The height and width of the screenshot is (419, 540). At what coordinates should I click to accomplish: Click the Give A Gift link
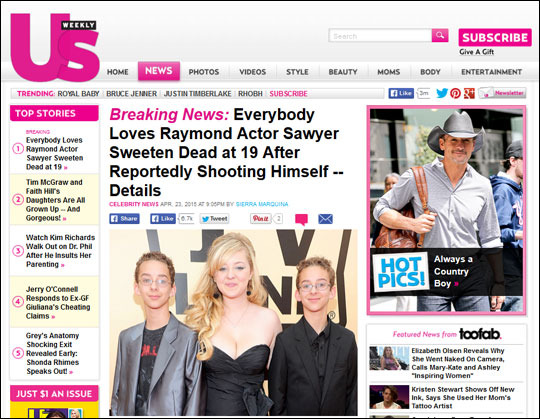pos(476,52)
